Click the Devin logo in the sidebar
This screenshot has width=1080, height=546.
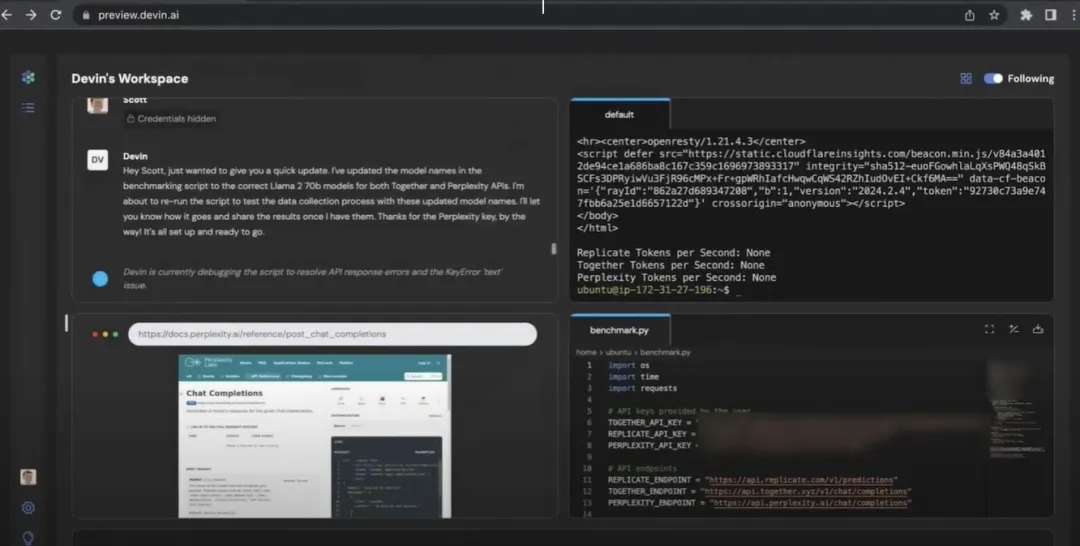(28, 77)
